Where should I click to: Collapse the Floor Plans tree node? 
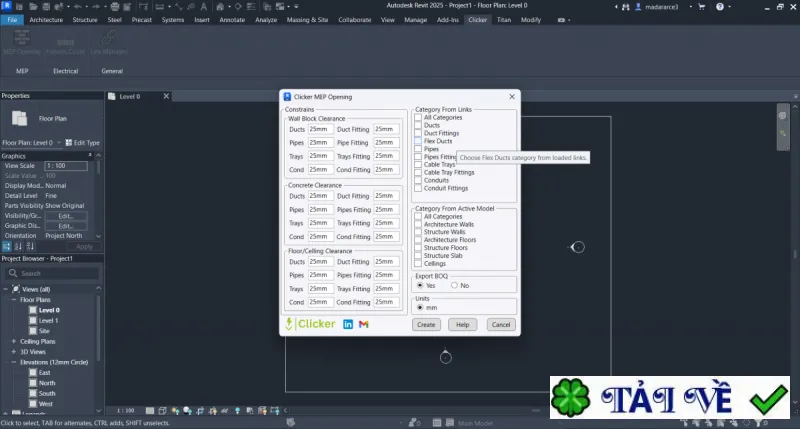coord(14,300)
